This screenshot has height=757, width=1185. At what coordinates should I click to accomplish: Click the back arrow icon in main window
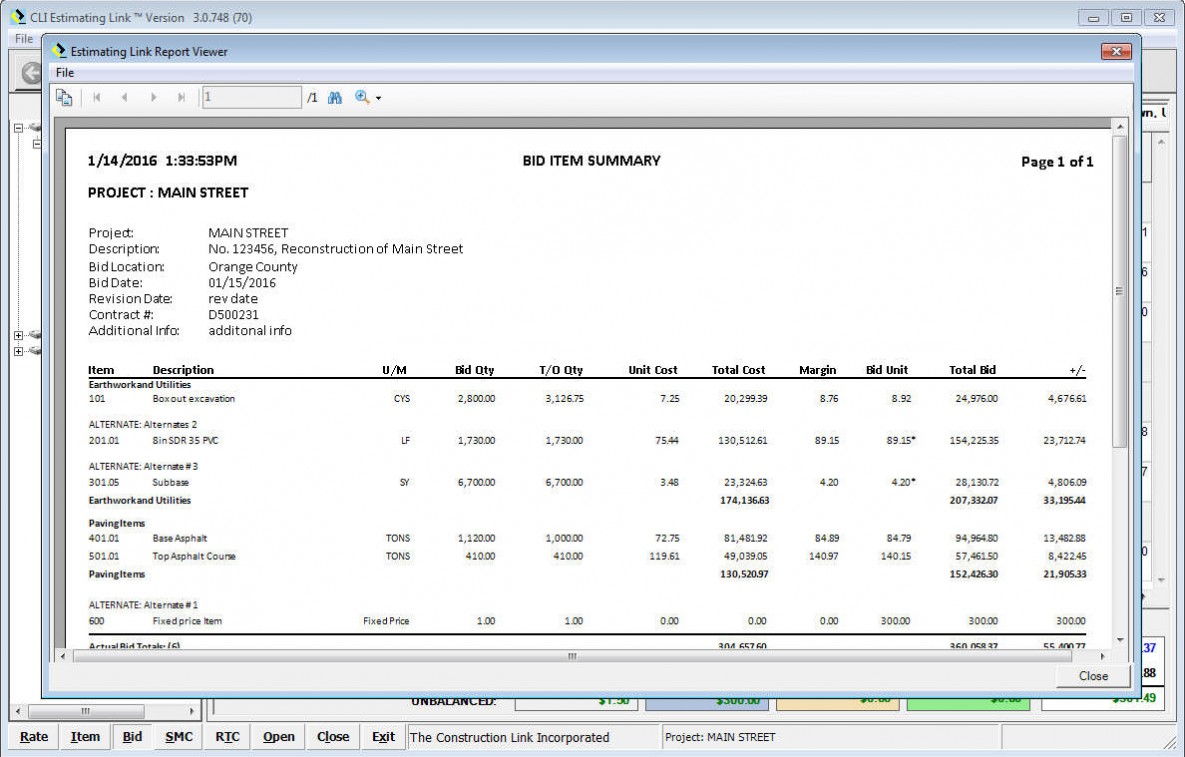point(30,73)
